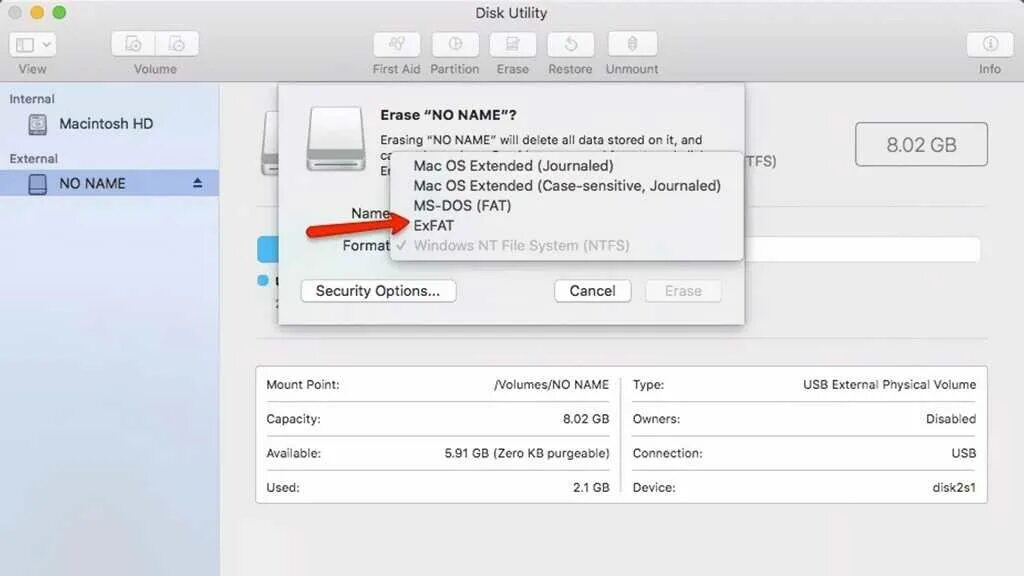The width and height of the screenshot is (1024, 576).
Task: Open the Partition tool icon
Action: [x=455, y=44]
